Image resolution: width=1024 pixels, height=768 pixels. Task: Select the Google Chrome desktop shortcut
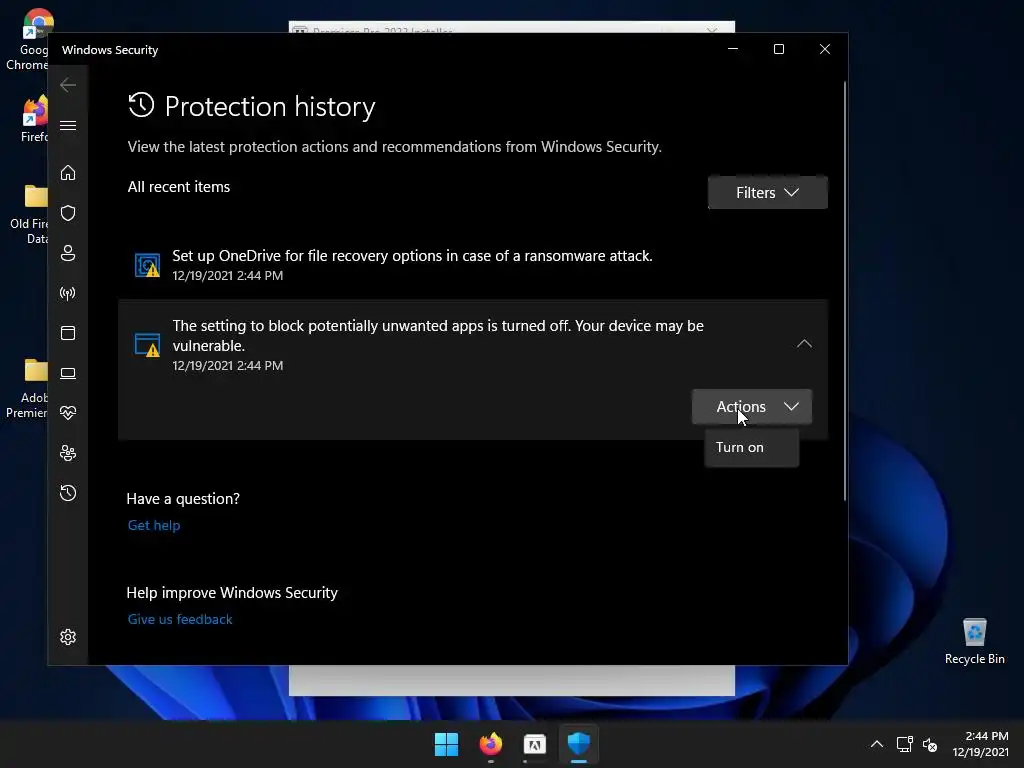pyautogui.click(x=26, y=39)
